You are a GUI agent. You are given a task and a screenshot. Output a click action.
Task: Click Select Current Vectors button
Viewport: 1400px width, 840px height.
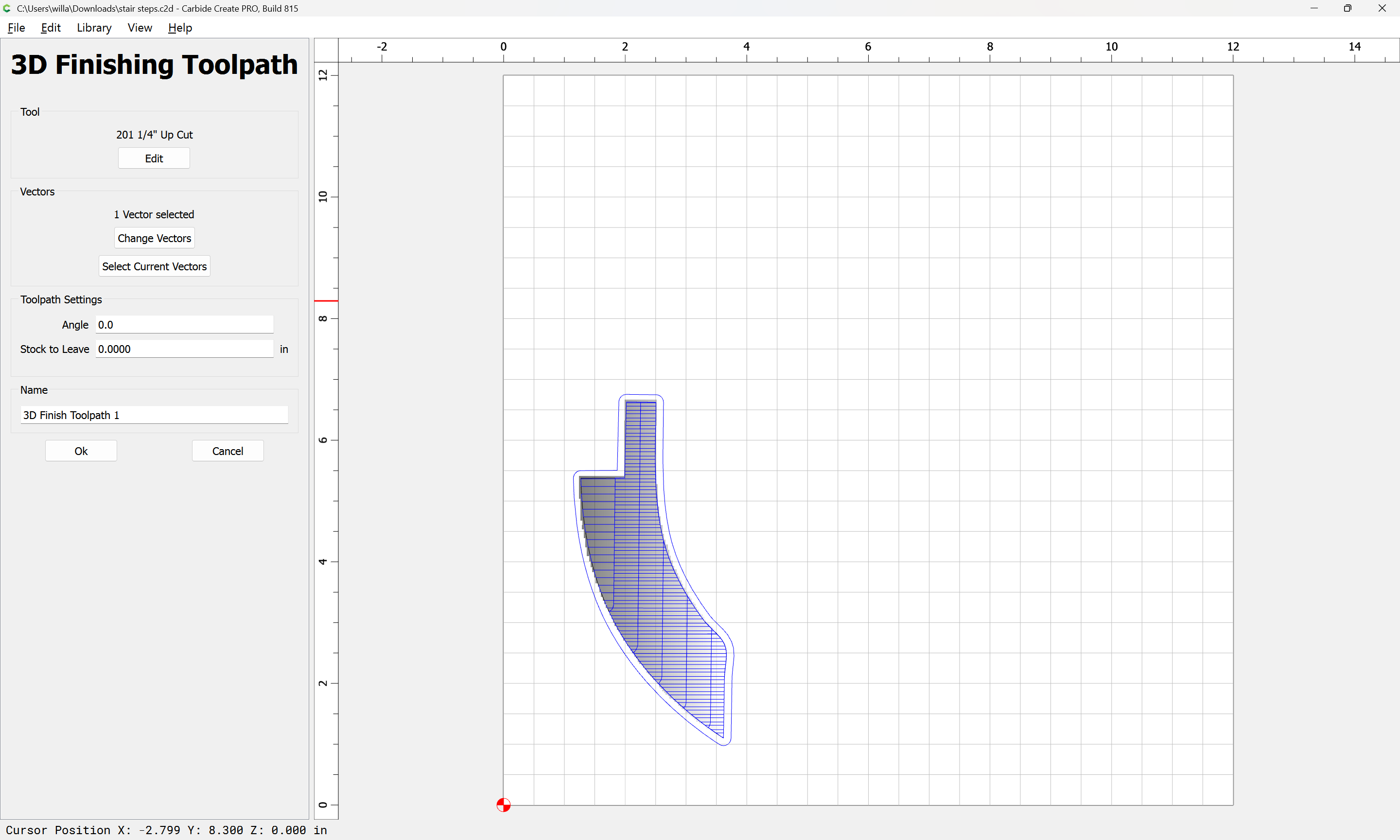[x=155, y=266]
